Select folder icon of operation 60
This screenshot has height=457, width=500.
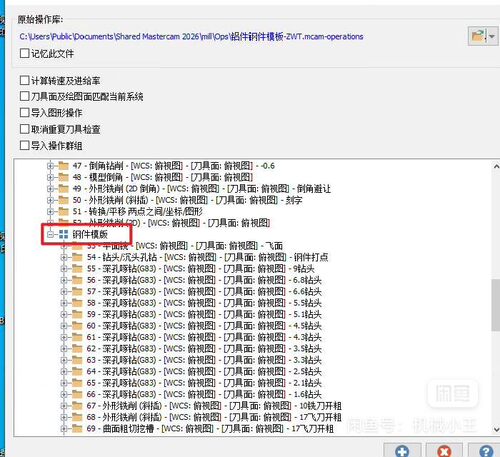coord(77,325)
